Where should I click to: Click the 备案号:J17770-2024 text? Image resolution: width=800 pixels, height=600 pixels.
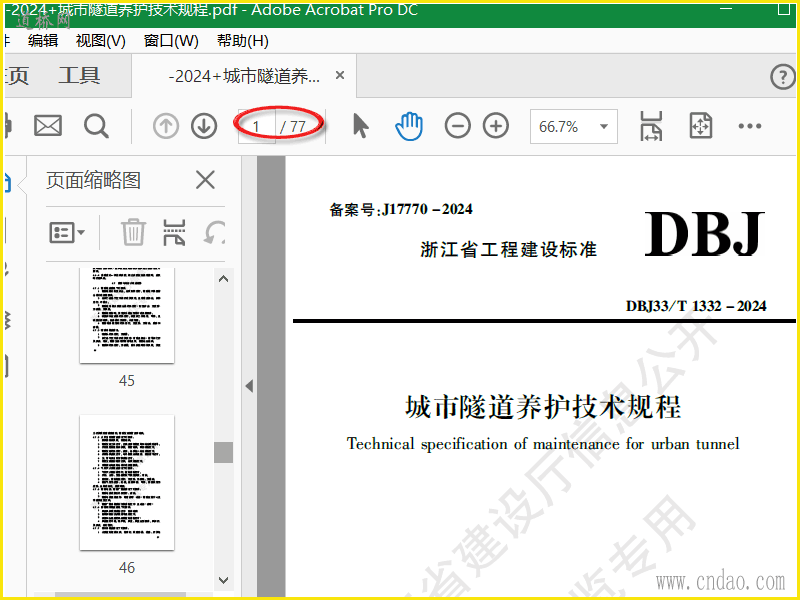(x=401, y=209)
